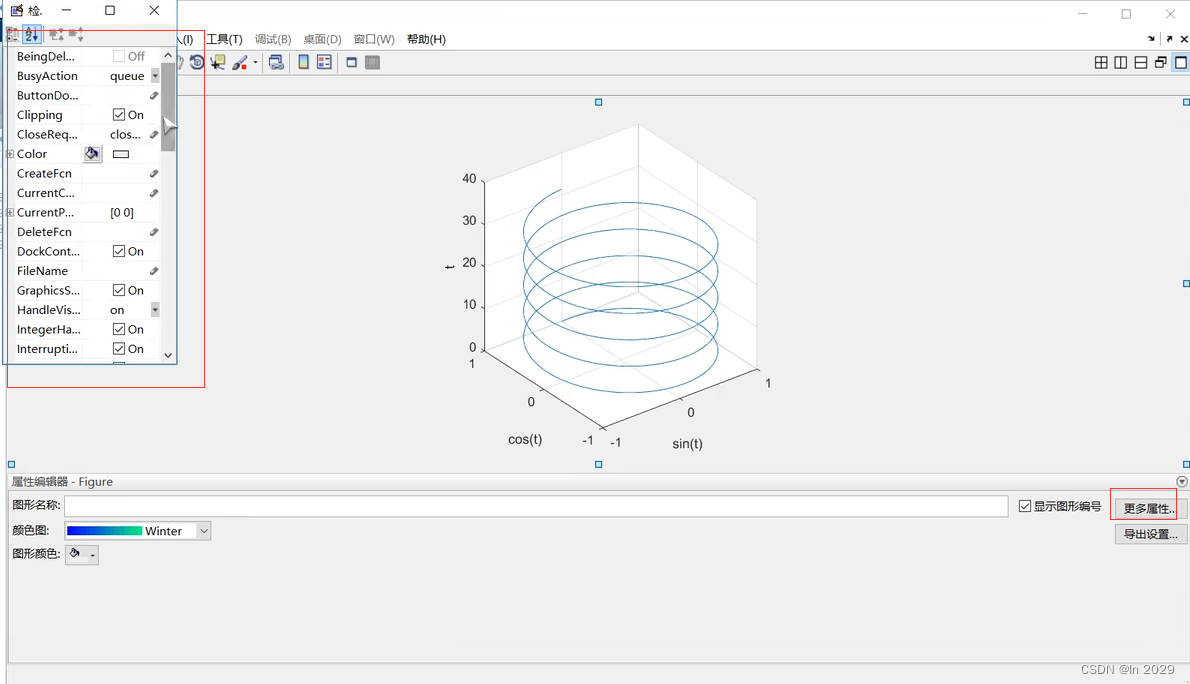Edit the FileName pencil icon

coord(153,271)
